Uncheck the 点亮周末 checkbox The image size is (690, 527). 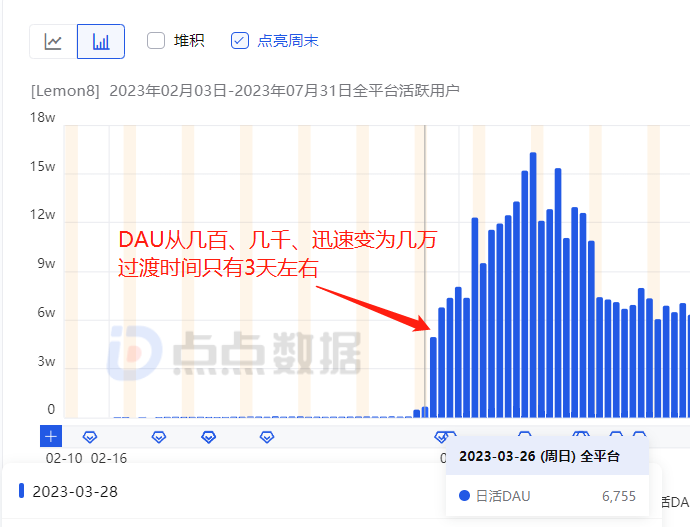click(239, 41)
